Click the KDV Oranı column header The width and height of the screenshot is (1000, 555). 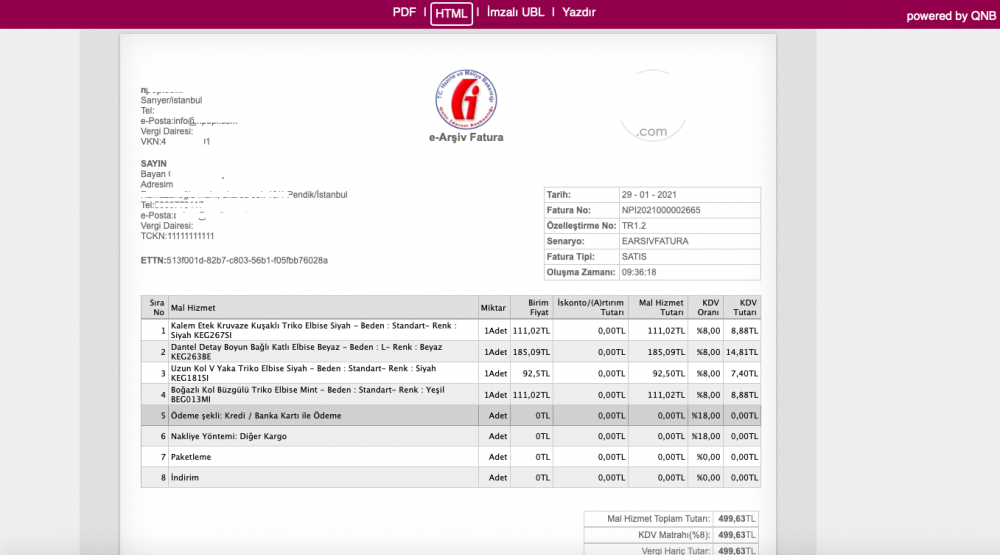point(708,307)
